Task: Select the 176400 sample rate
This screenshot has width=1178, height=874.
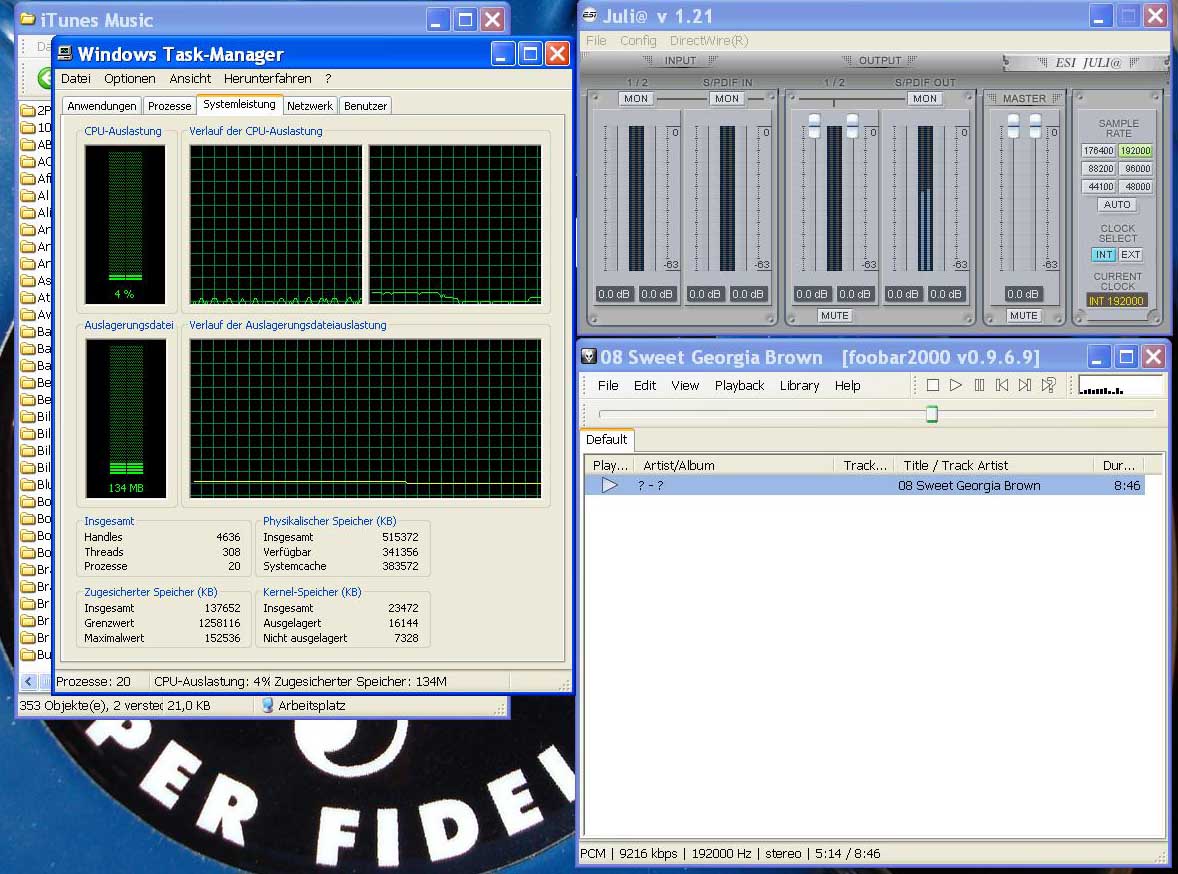Action: click(x=1098, y=150)
